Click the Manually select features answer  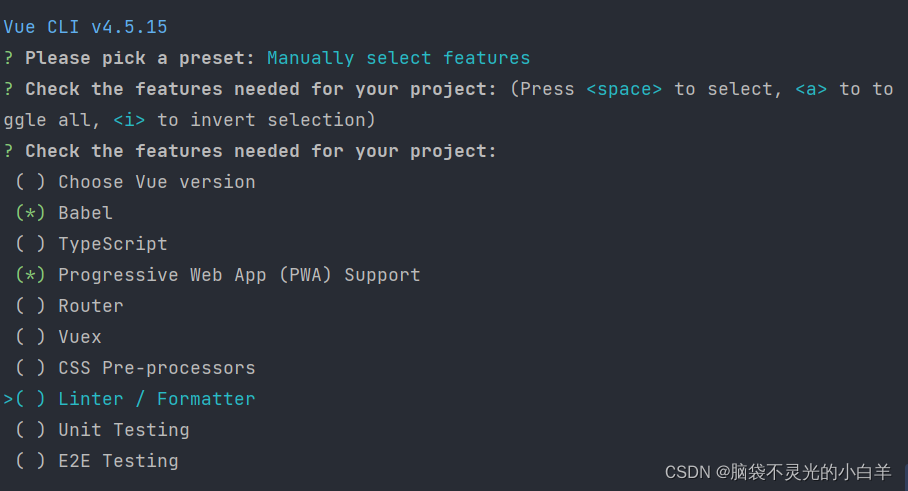click(x=398, y=58)
